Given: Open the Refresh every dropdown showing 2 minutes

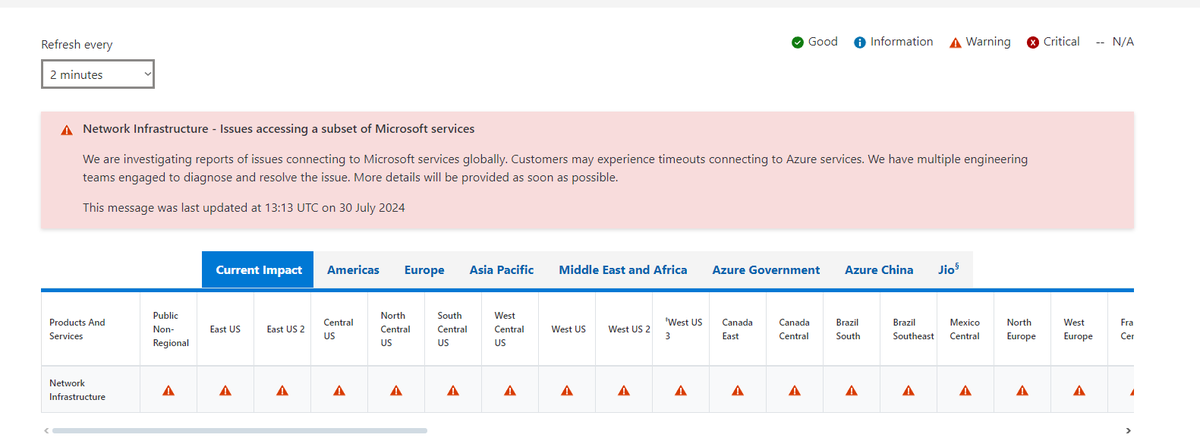Looking at the screenshot, I should pos(98,74).
